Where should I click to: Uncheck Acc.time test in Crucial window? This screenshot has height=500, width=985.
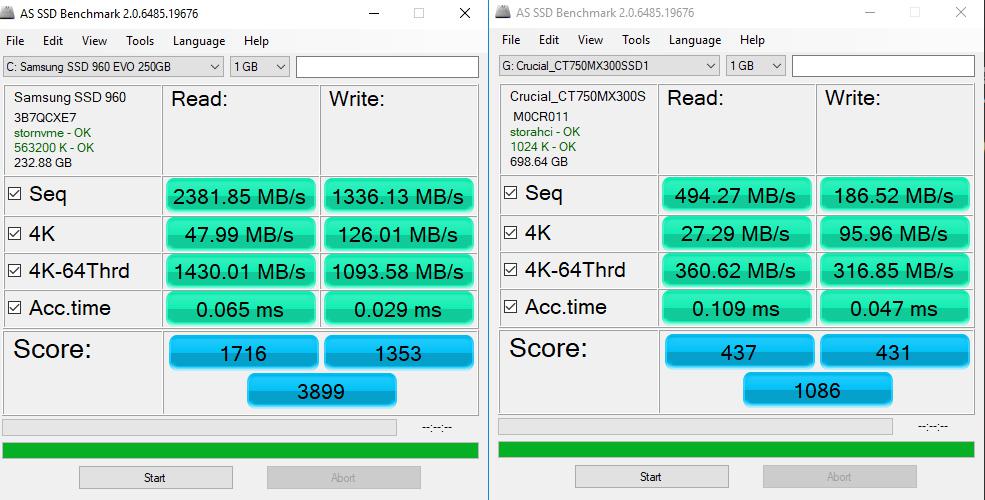pos(511,307)
